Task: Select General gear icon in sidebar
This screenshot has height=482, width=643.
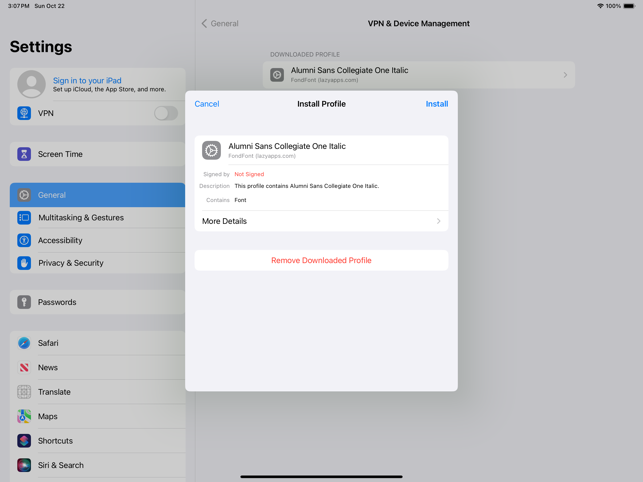Action: pos(24,195)
